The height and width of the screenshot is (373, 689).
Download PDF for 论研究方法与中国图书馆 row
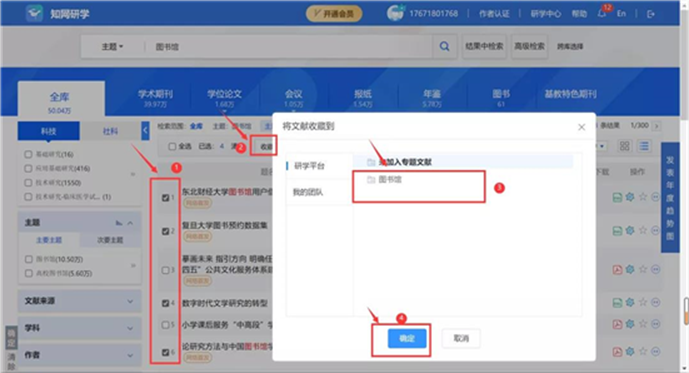coord(617,352)
